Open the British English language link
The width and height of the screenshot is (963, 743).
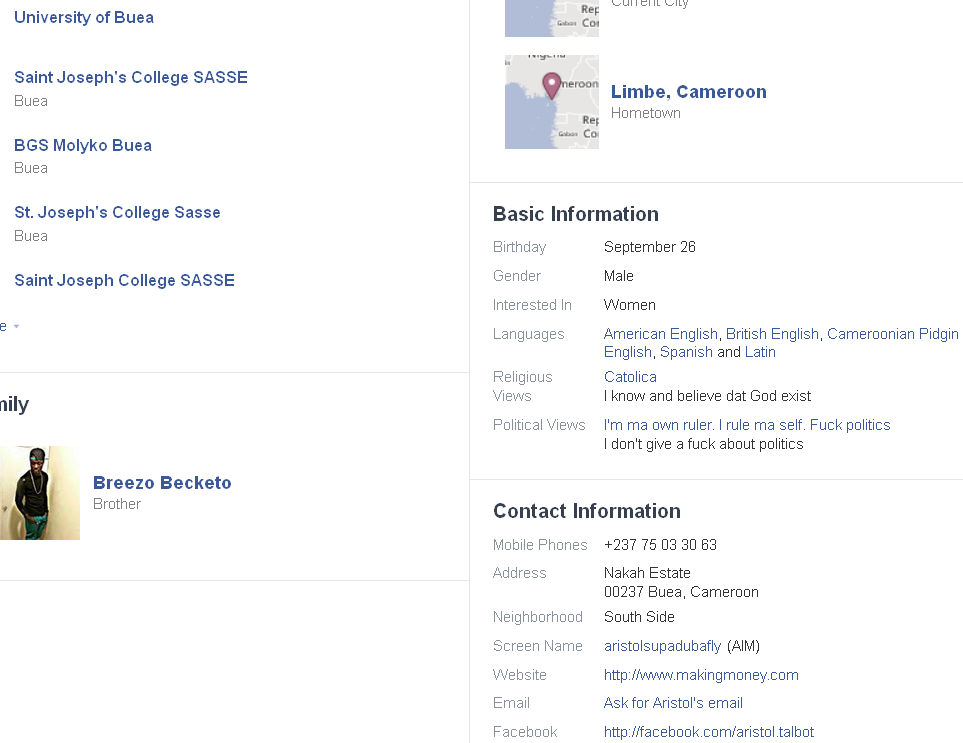772,334
